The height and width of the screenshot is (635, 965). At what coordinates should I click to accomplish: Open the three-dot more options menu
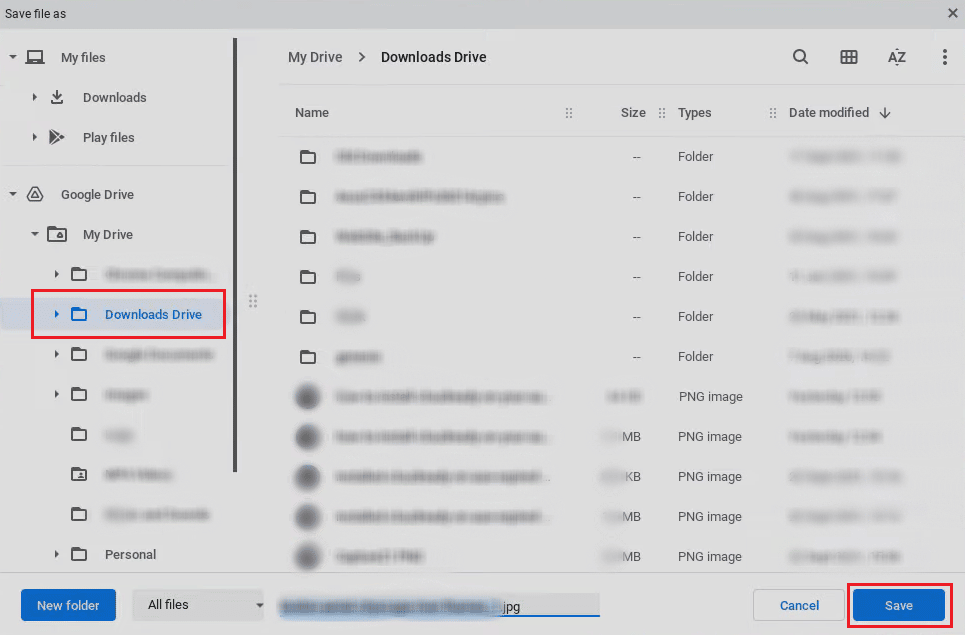(x=945, y=57)
